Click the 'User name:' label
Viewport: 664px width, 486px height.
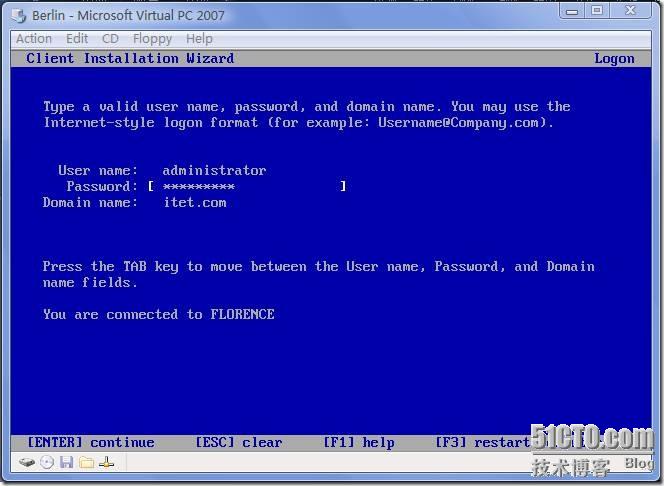(x=98, y=171)
